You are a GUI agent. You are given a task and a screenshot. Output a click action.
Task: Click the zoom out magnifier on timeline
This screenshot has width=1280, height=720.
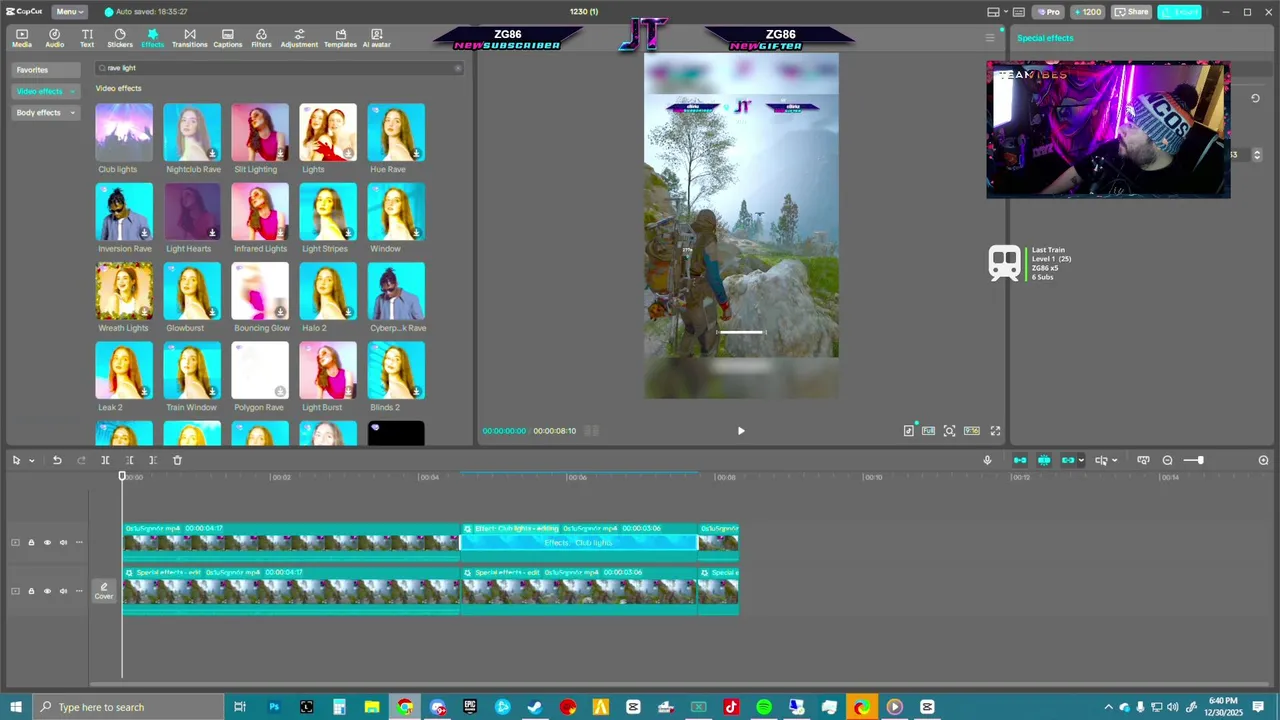click(1167, 460)
